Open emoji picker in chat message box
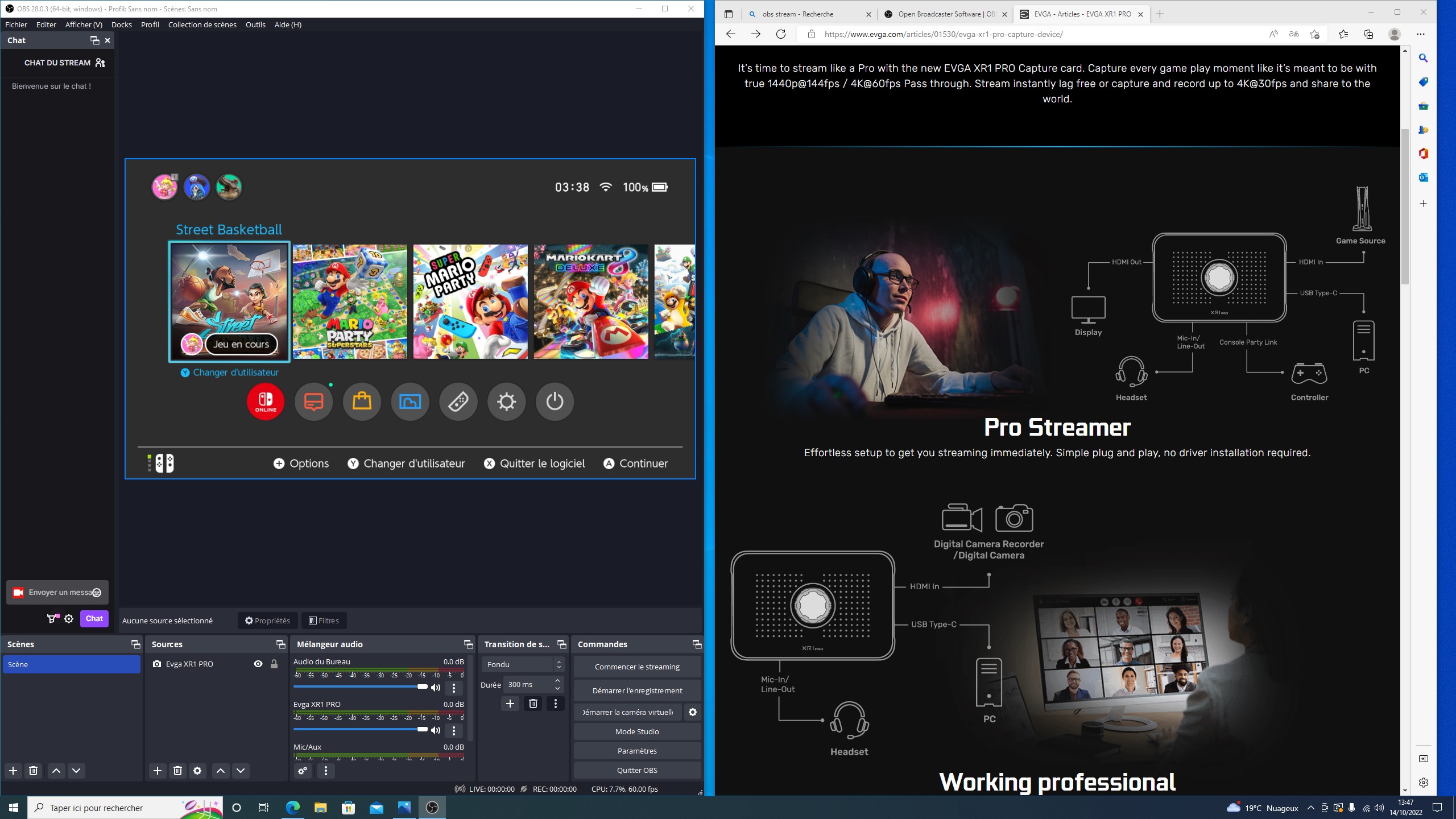 click(x=97, y=593)
